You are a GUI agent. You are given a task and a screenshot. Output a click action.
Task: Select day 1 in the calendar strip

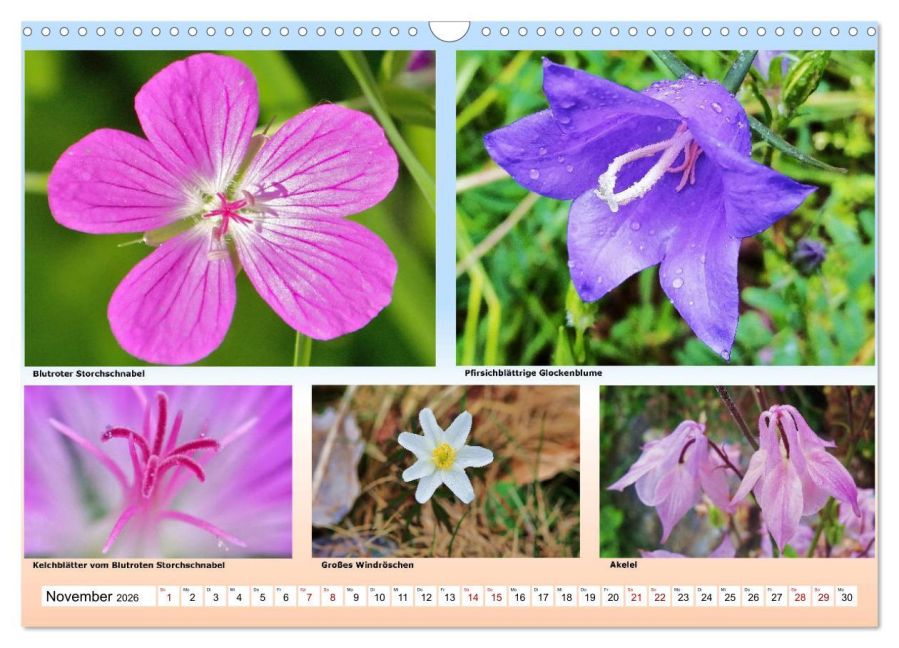pyautogui.click(x=169, y=596)
